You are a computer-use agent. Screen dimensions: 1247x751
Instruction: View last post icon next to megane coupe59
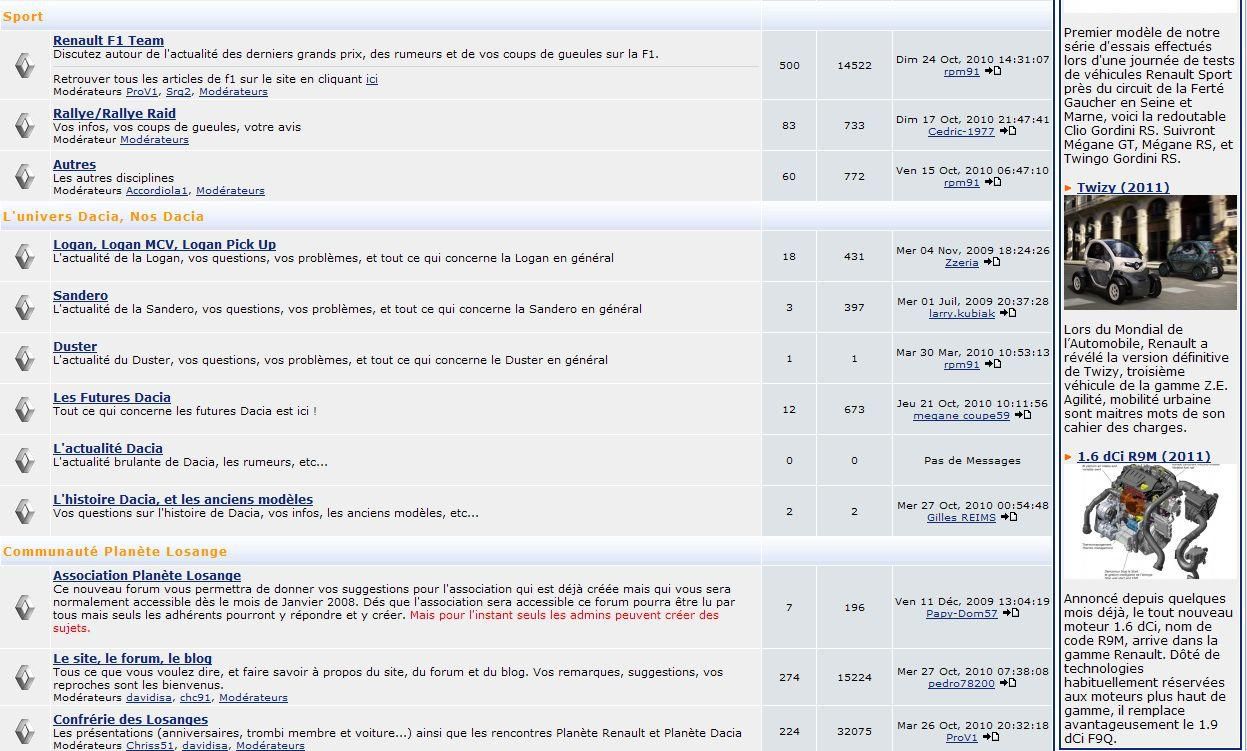pos(1022,415)
